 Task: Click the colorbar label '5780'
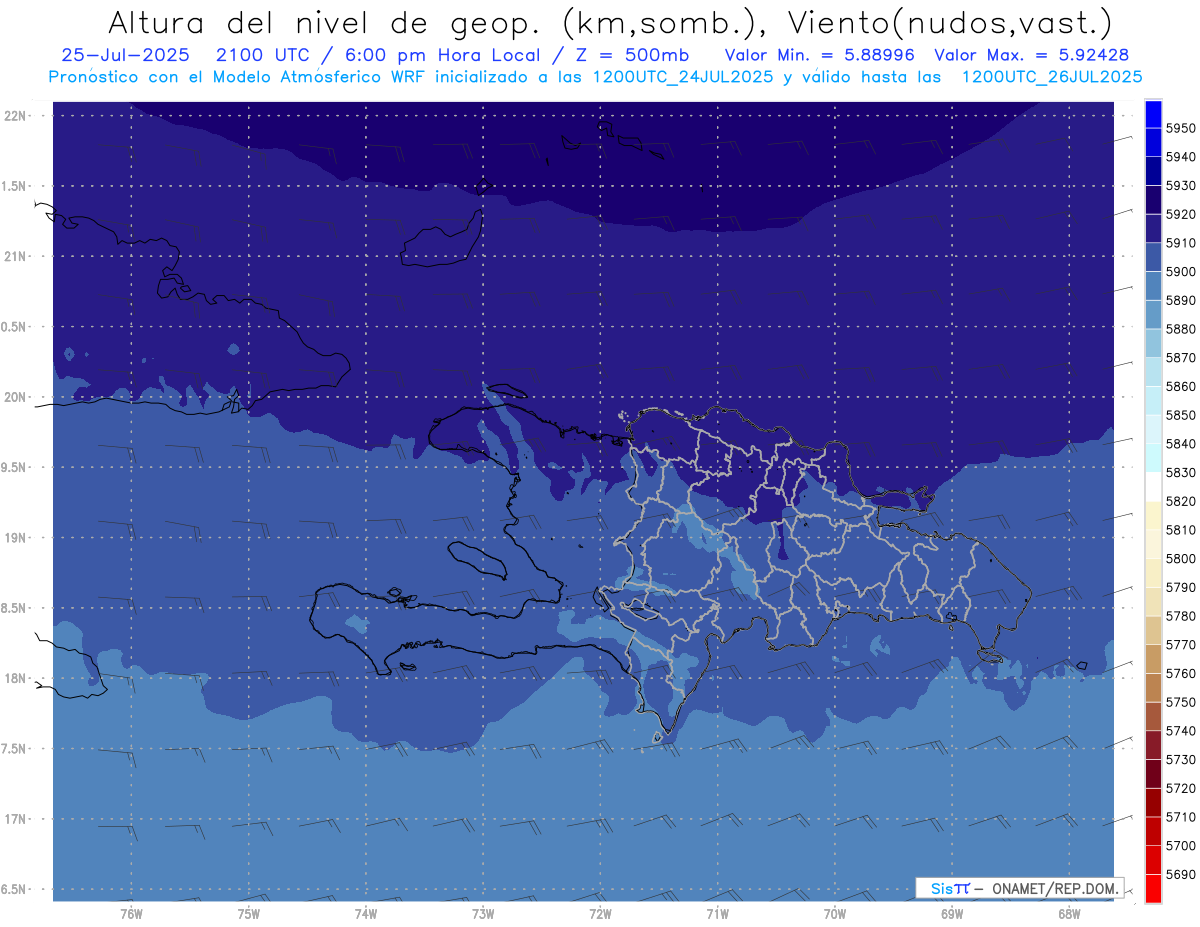pos(1180,616)
